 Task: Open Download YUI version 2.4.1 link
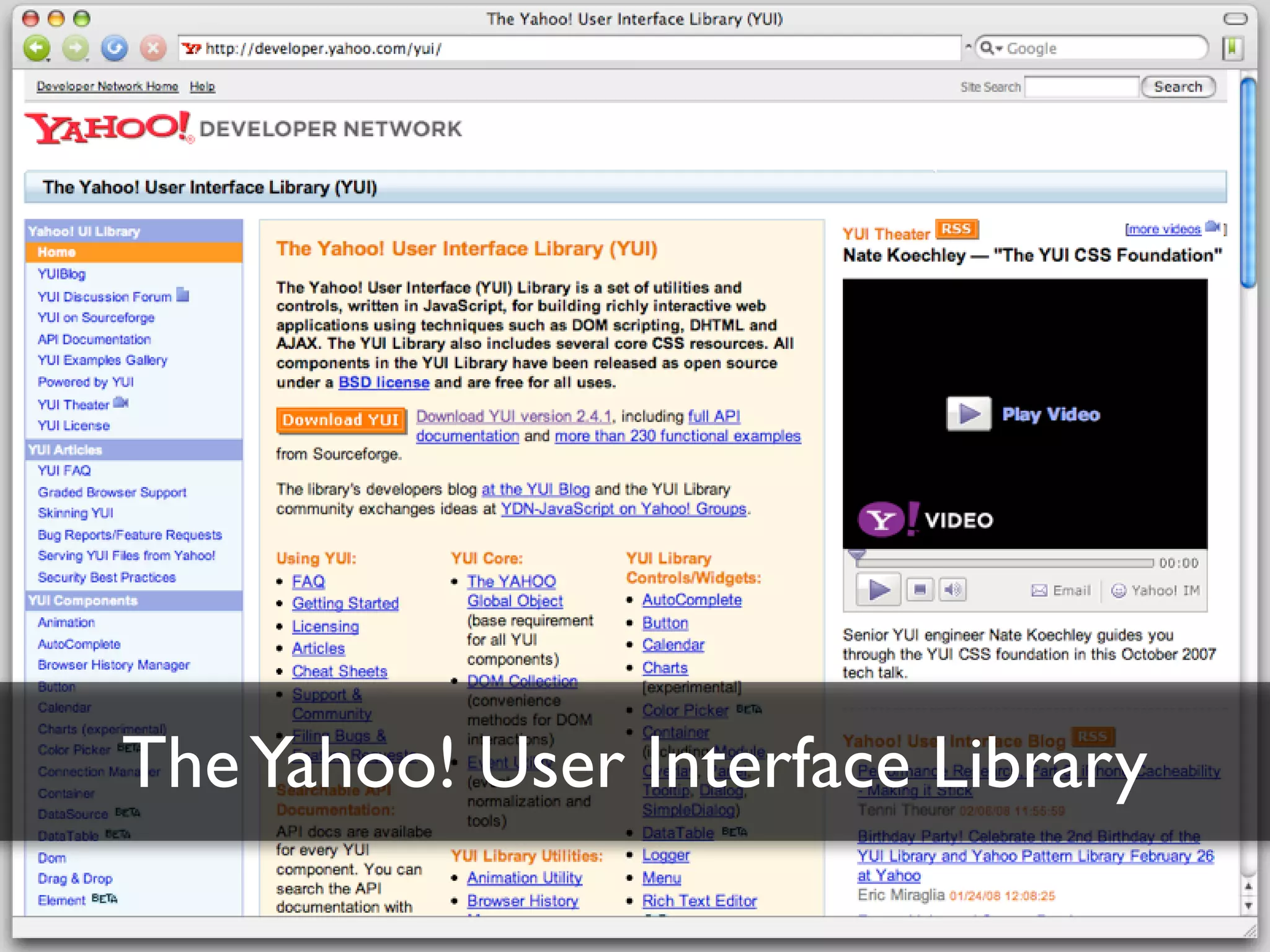514,416
